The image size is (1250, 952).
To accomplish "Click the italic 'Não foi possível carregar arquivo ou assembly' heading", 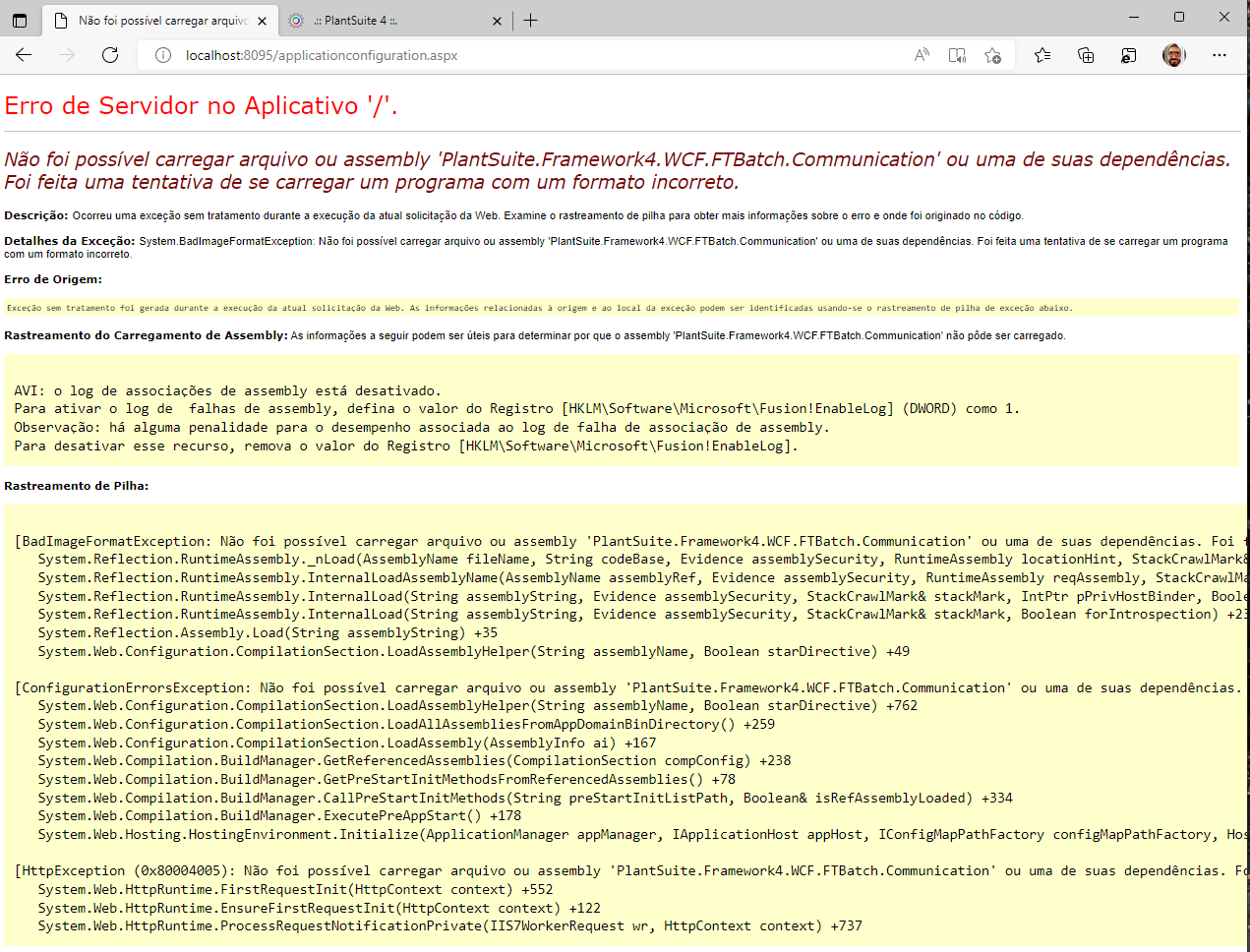I will coord(618,170).
